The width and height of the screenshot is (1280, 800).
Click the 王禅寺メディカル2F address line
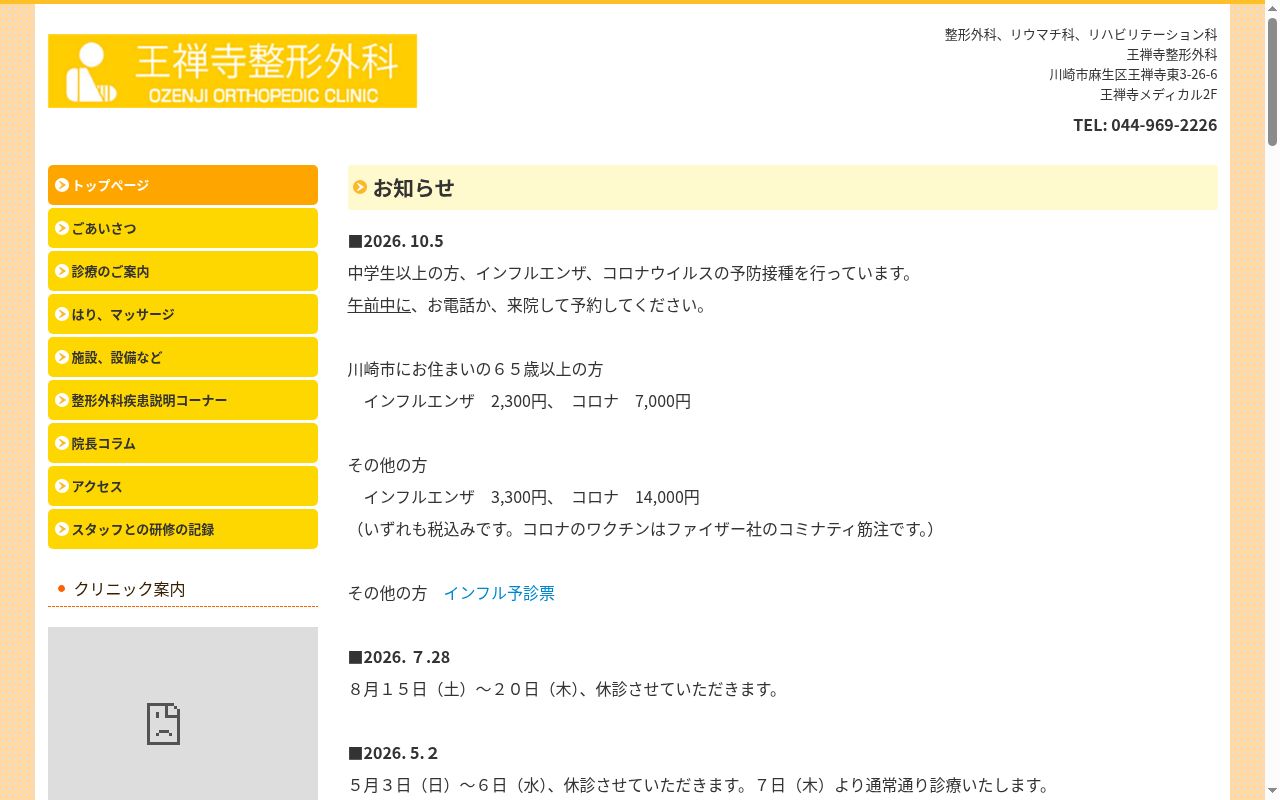pyautogui.click(x=1159, y=94)
